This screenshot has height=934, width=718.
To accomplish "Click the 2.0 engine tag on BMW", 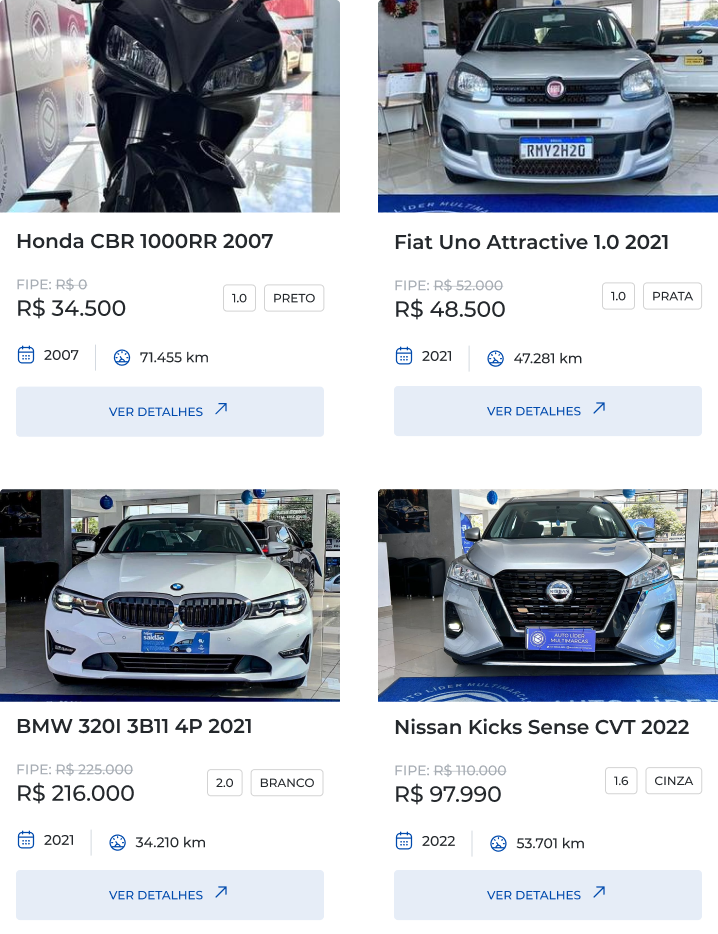I will 225,783.
